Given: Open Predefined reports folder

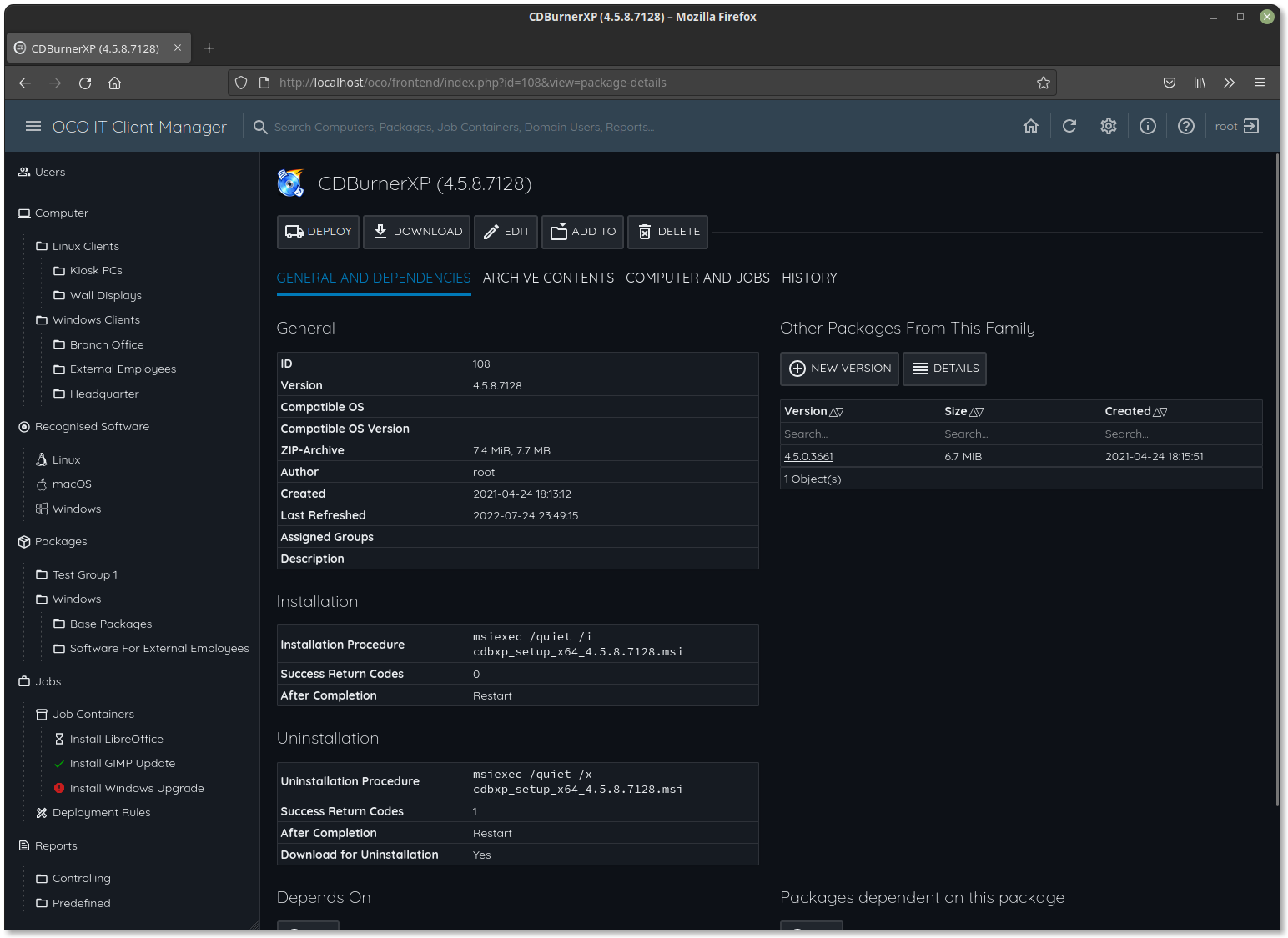Looking at the screenshot, I should pos(73,903).
